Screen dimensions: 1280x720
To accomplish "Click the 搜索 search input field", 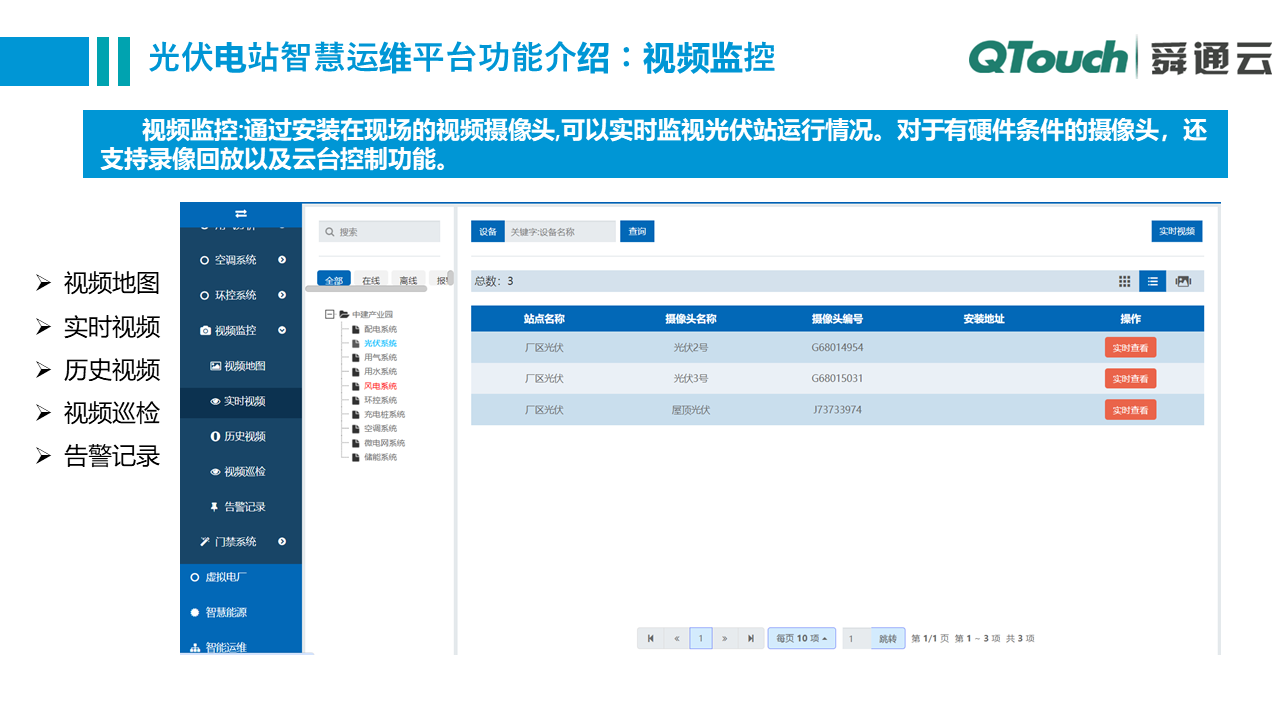I will (379, 231).
